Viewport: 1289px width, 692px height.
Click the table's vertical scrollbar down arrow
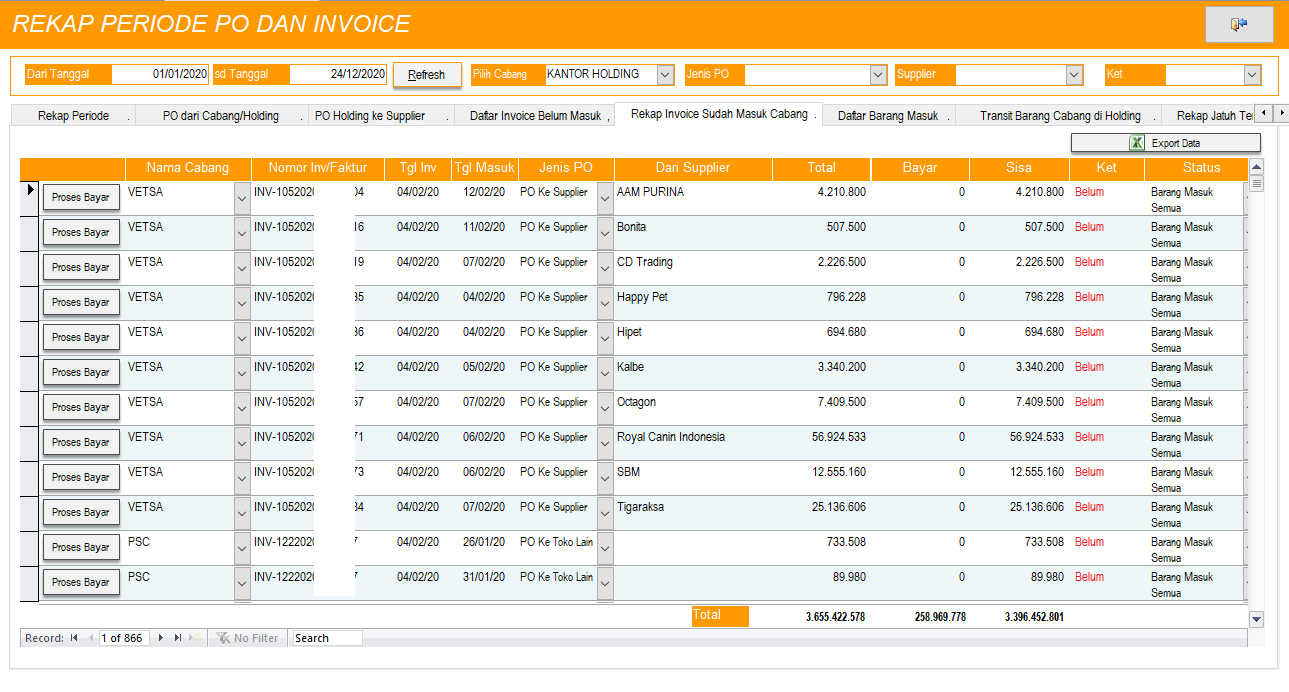[x=1257, y=619]
